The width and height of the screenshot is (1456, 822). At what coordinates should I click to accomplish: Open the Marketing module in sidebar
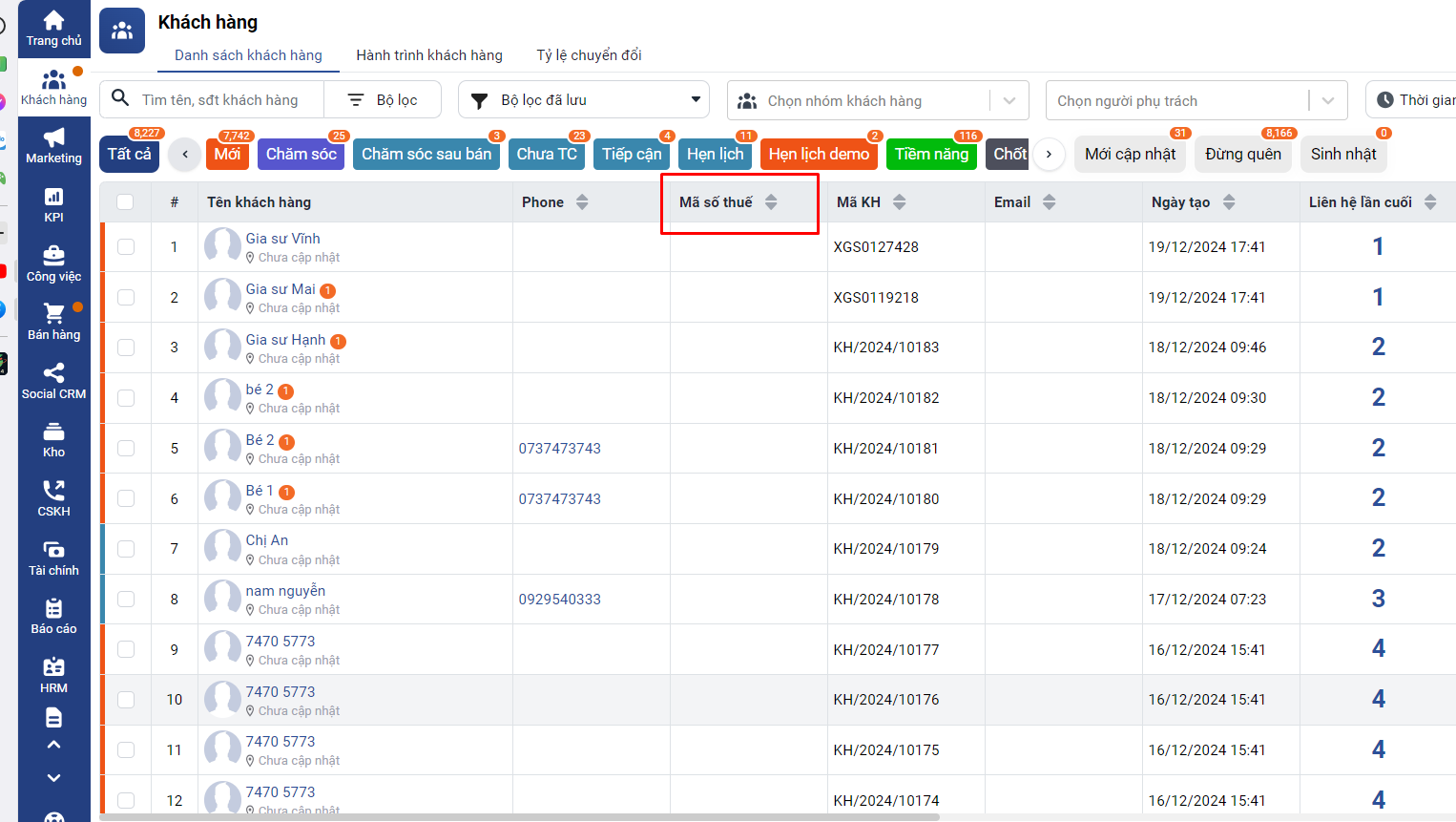click(x=53, y=145)
